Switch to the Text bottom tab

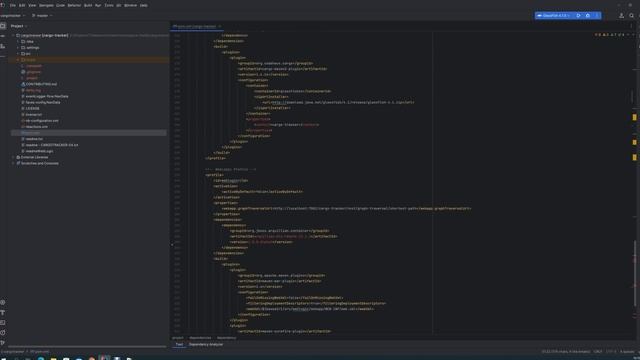[x=179, y=344]
